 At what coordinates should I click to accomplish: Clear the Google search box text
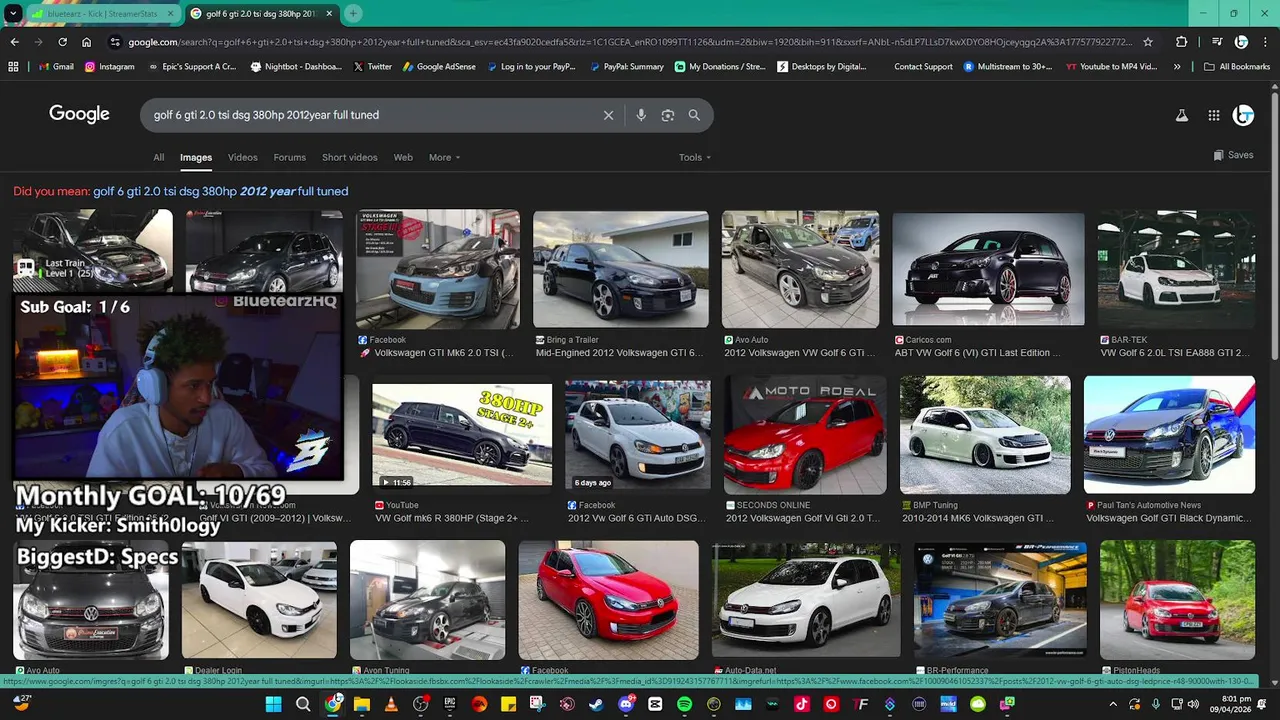608,115
